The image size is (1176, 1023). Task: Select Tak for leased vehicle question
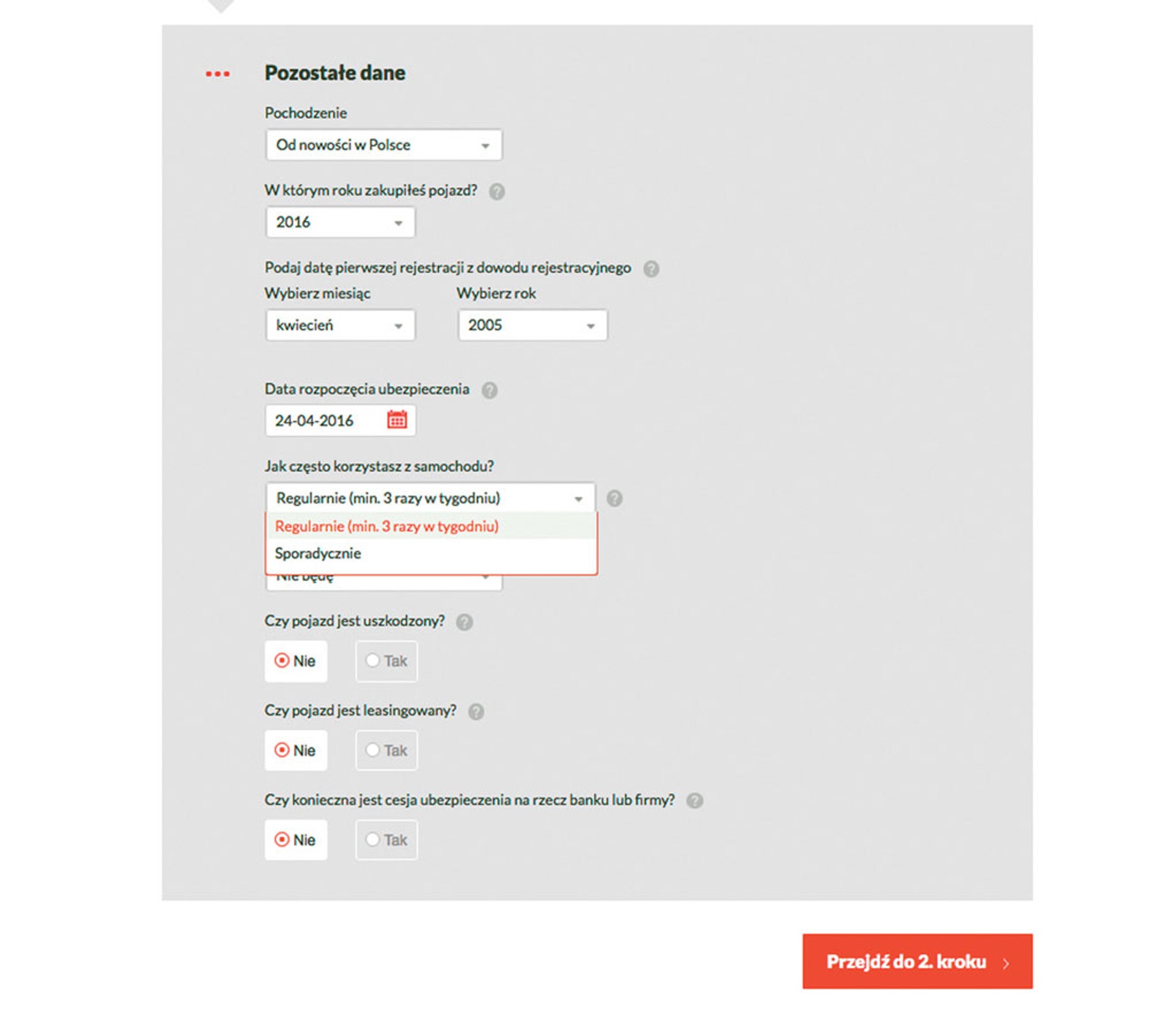387,751
